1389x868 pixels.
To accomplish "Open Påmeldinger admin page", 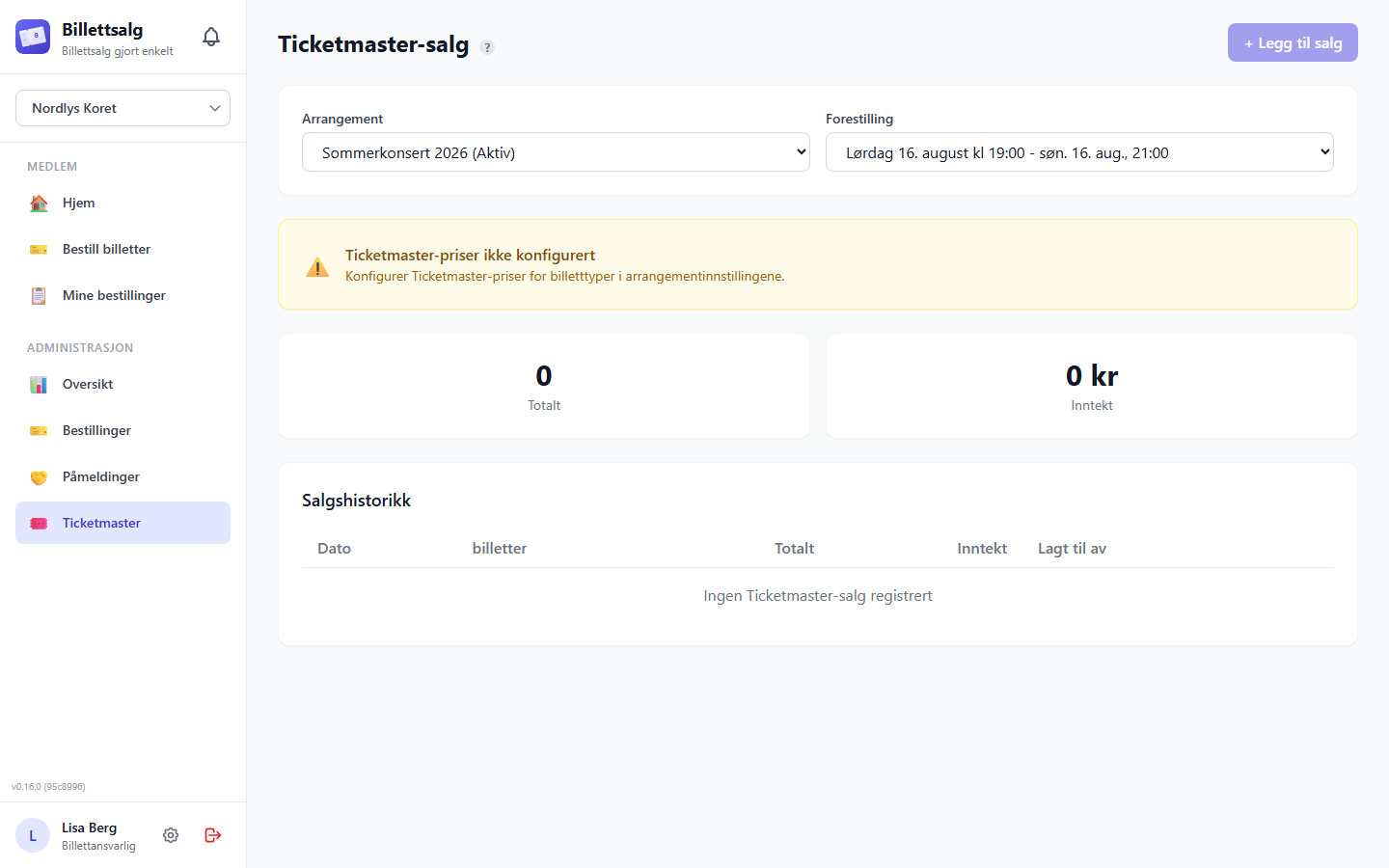I will [x=123, y=476].
